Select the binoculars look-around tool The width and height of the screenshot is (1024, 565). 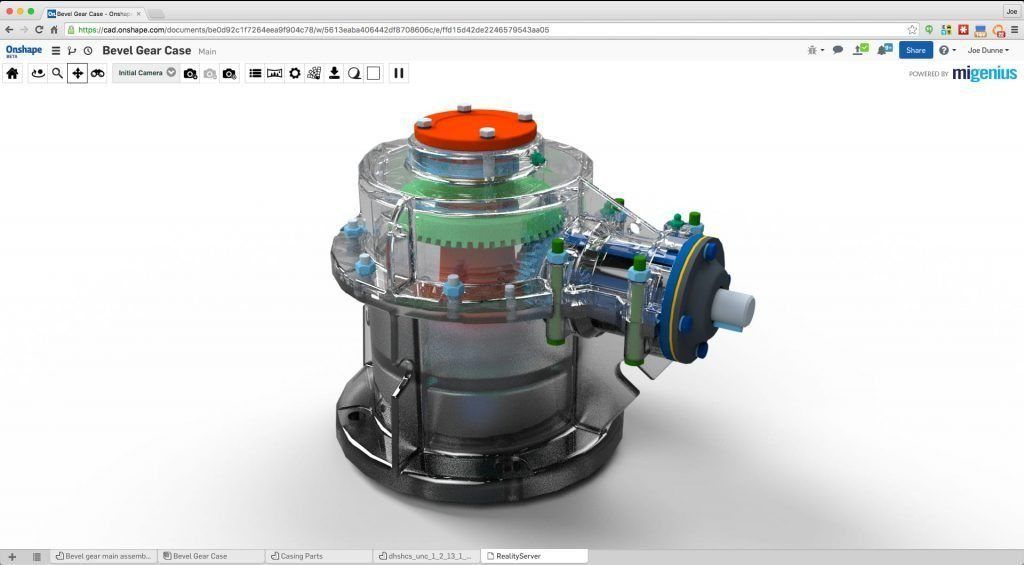pyautogui.click(x=97, y=73)
